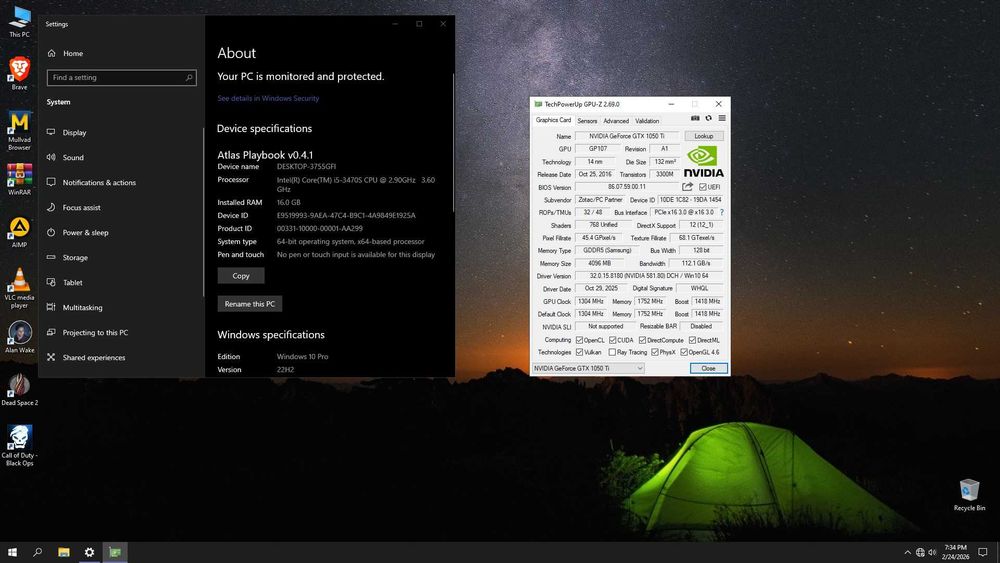Go to Settings Home

121,54
